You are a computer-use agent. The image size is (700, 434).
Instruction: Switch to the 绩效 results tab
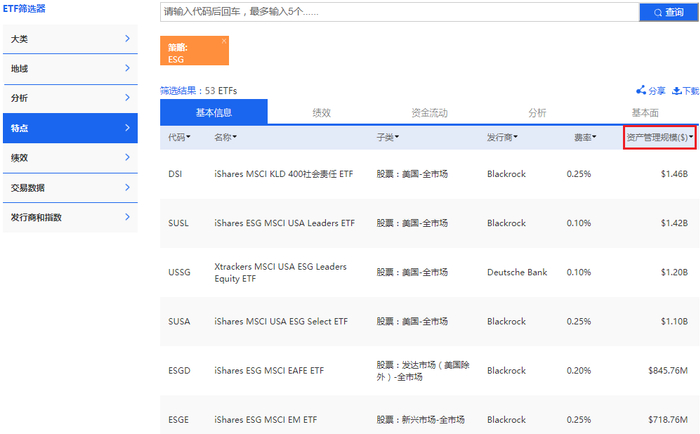(x=321, y=113)
